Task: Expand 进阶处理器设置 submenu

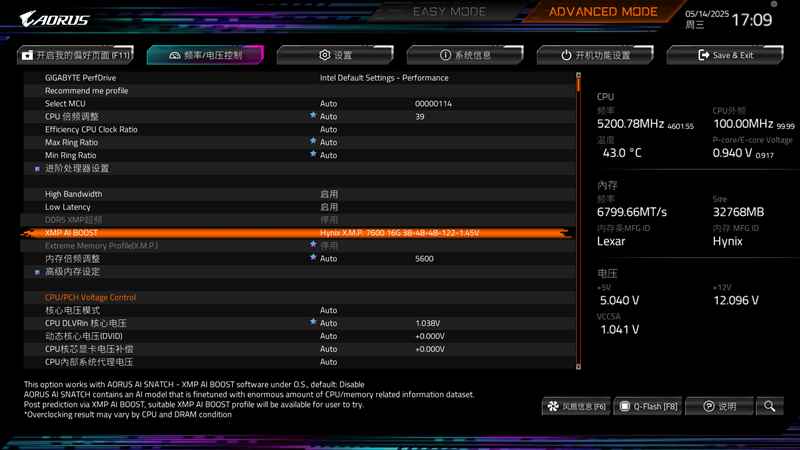Action: [x=77, y=168]
